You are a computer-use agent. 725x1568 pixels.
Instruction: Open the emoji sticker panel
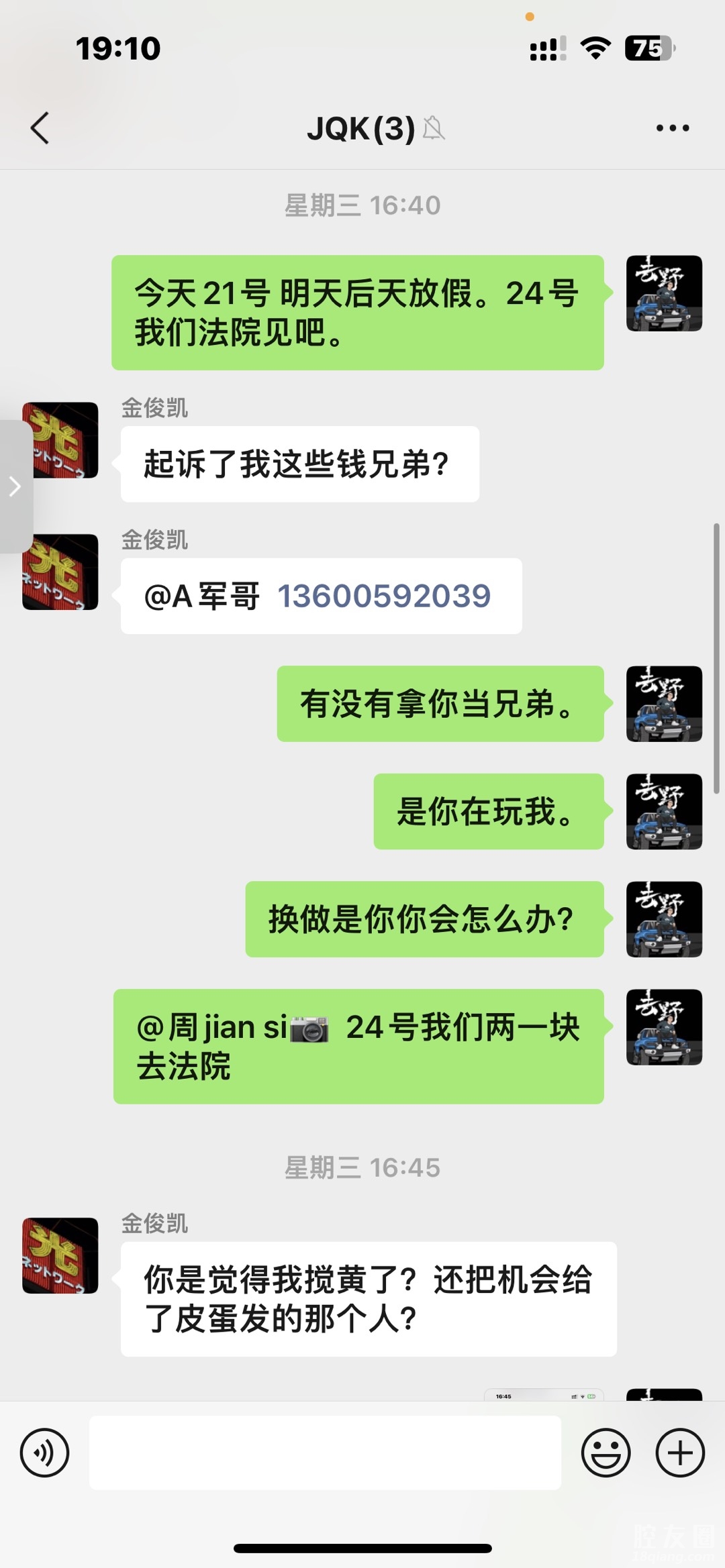[606, 1453]
